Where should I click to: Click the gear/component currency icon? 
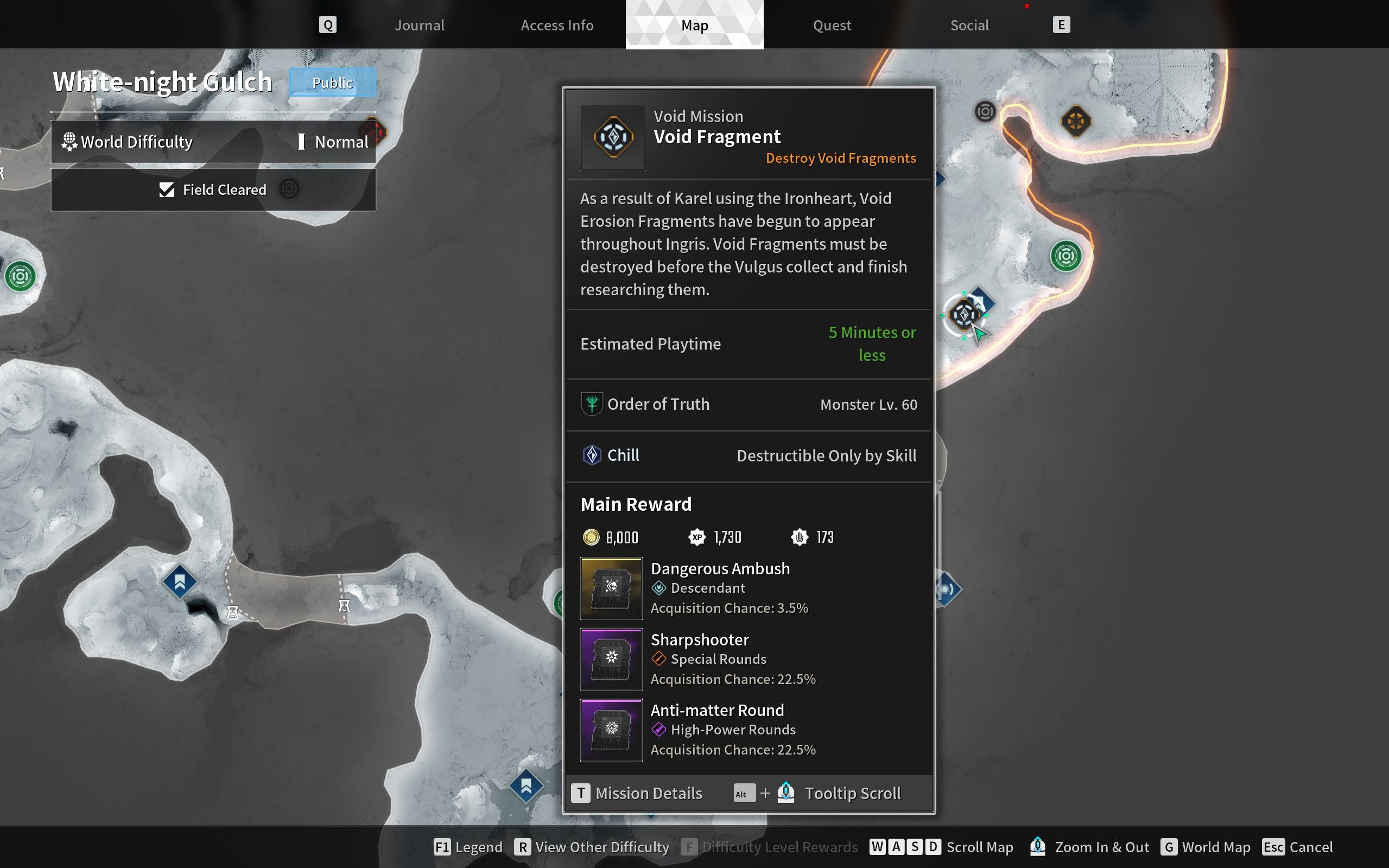798,538
